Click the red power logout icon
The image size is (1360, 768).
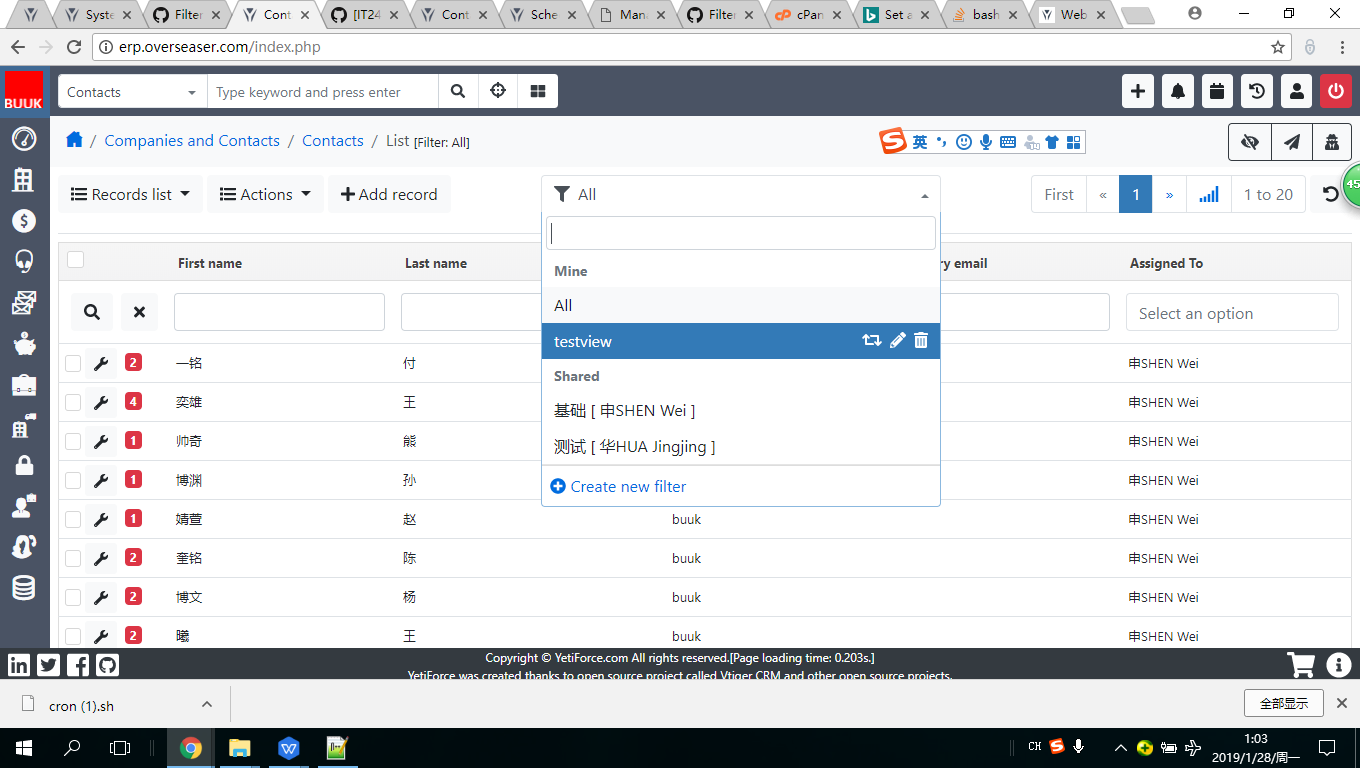(x=1336, y=92)
